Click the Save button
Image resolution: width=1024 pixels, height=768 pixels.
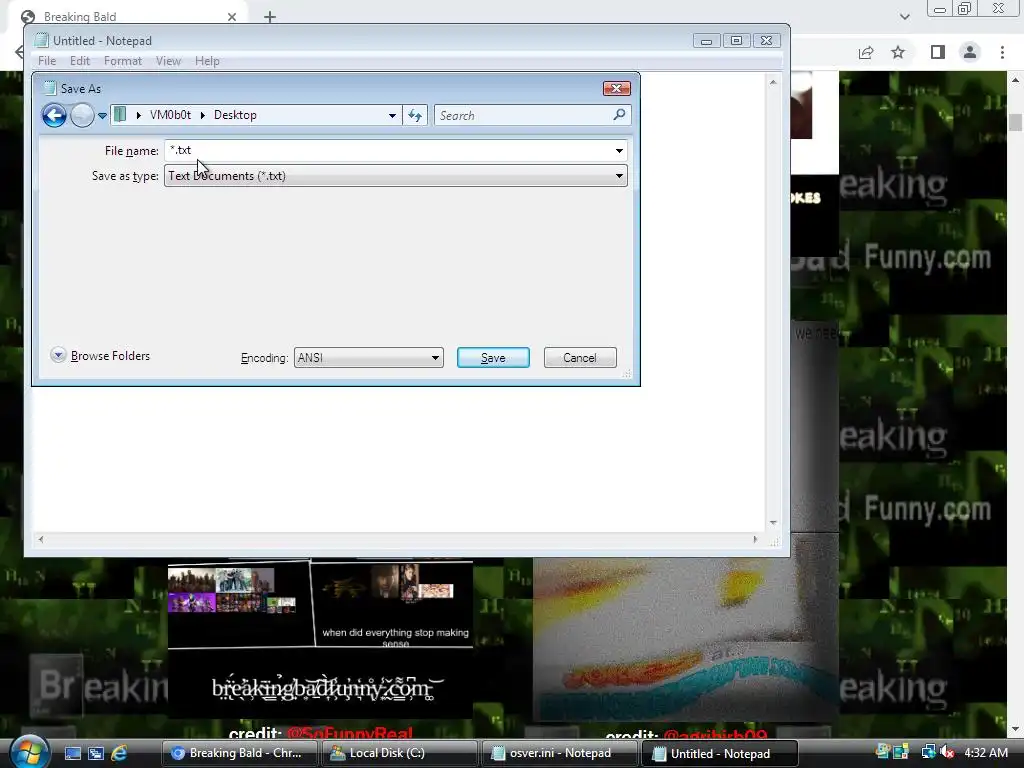(x=493, y=358)
